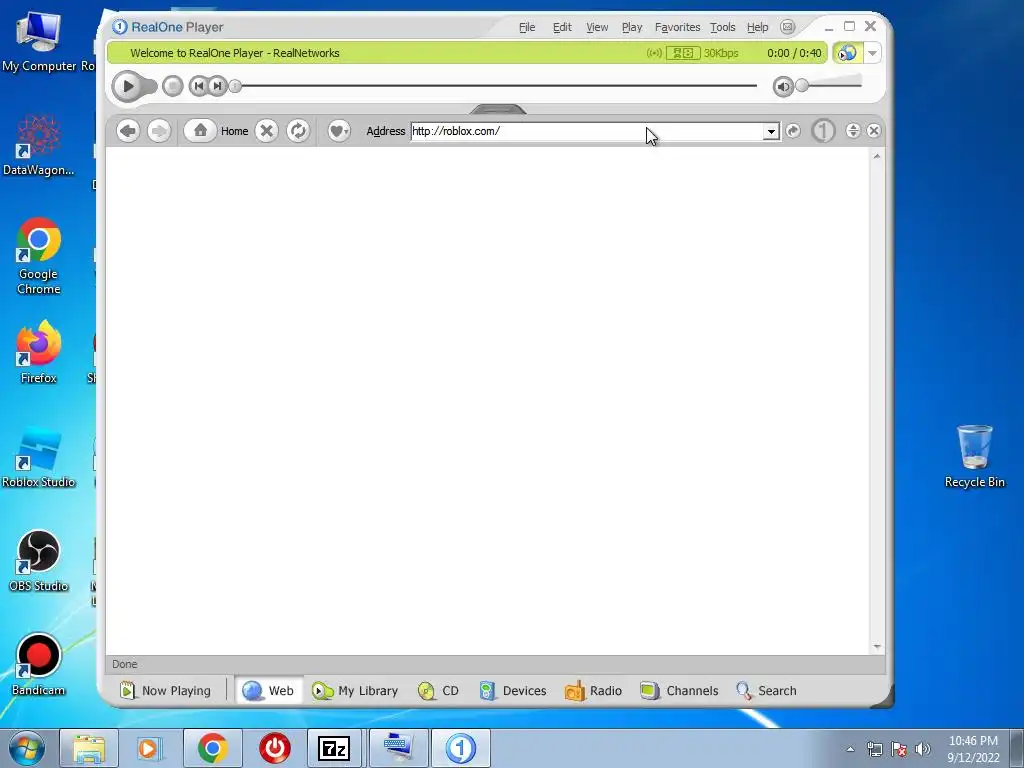
Task: Click the clip title Welcome to RealOne Player
Action: point(197,53)
